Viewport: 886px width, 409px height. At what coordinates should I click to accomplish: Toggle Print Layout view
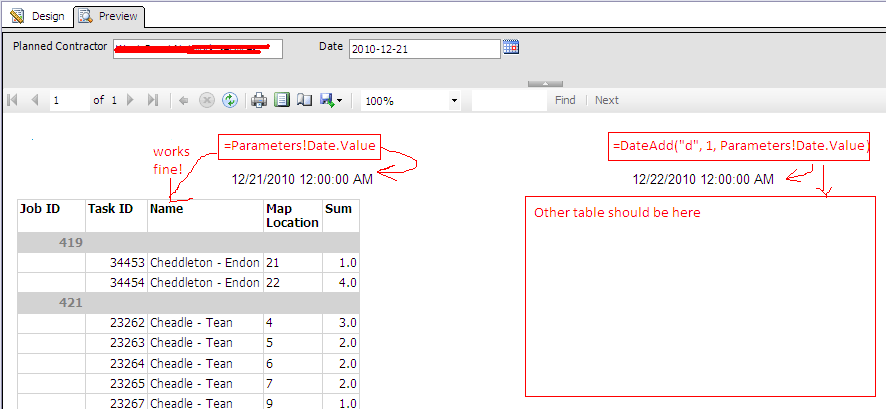click(282, 101)
